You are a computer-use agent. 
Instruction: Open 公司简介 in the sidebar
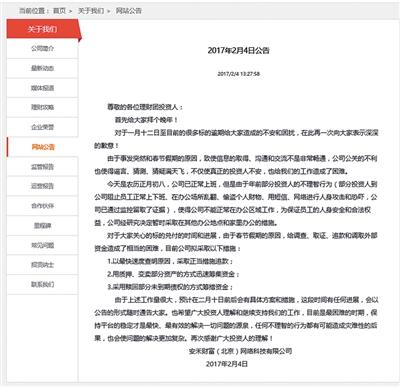point(42,49)
